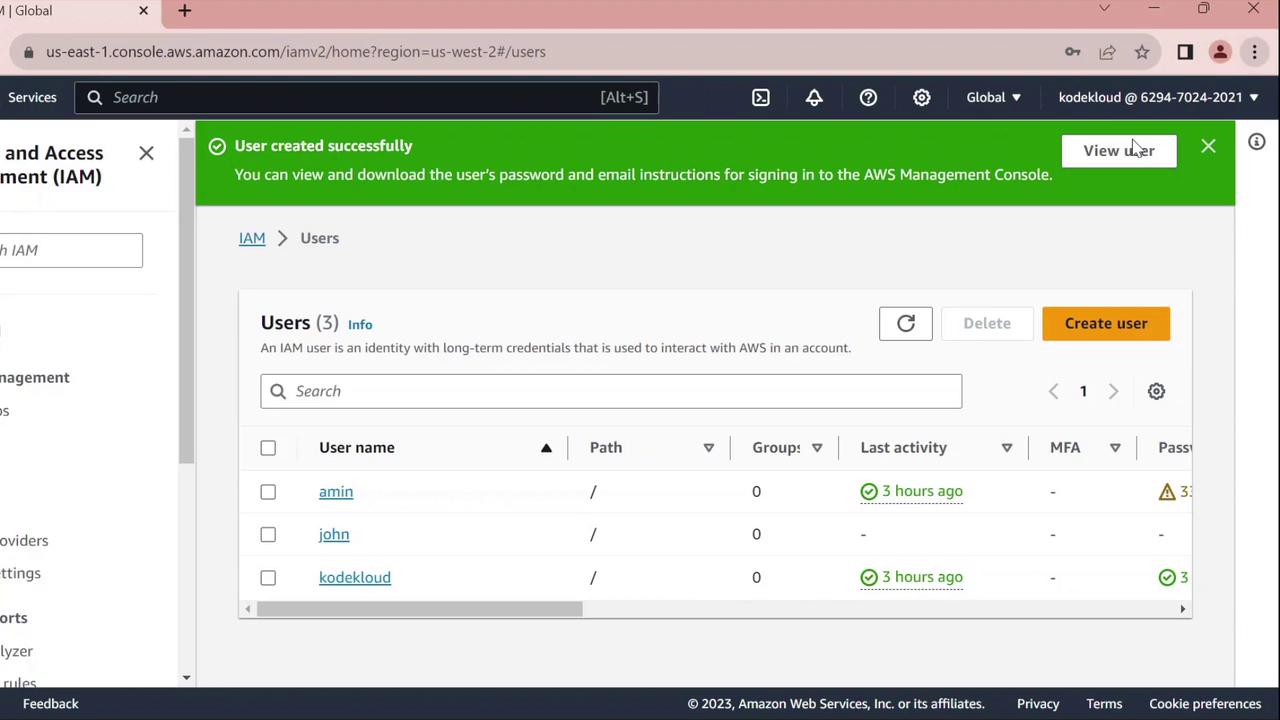The width and height of the screenshot is (1280, 720).
Task: Open AWS CloudShell icon in top bar
Action: (x=761, y=97)
